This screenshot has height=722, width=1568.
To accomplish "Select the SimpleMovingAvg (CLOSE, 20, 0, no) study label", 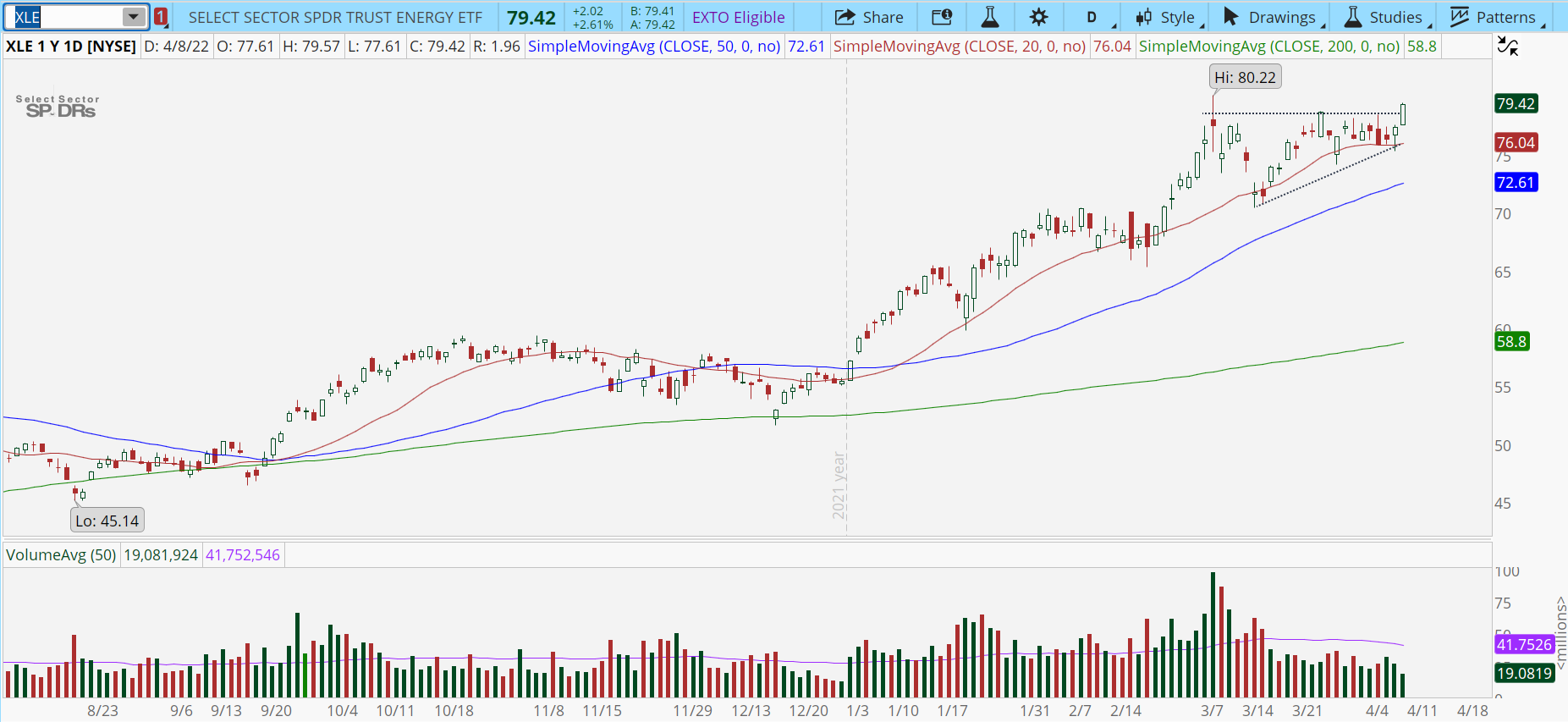I will click(960, 47).
